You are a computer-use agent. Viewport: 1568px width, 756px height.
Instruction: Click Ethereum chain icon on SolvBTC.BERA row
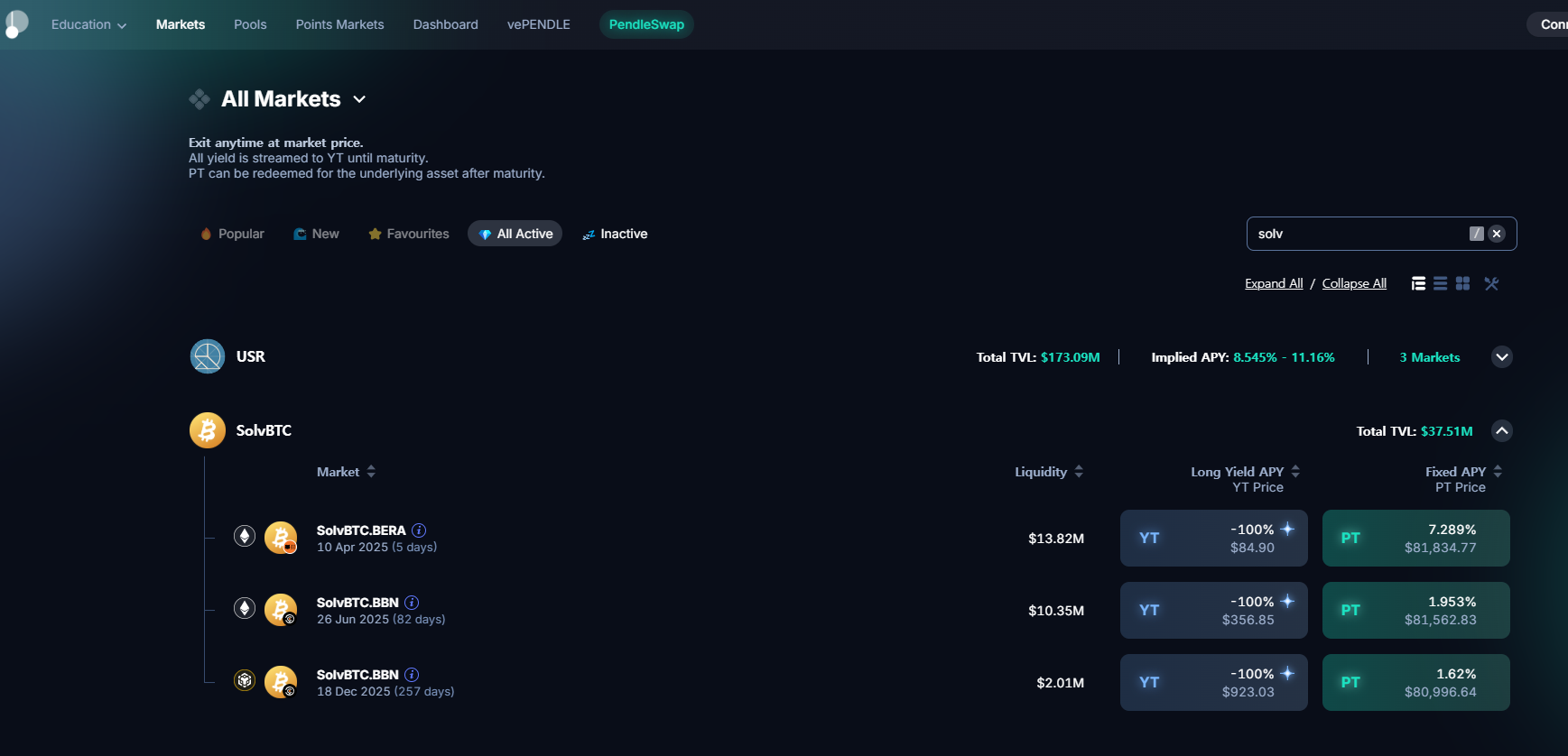pyautogui.click(x=245, y=536)
